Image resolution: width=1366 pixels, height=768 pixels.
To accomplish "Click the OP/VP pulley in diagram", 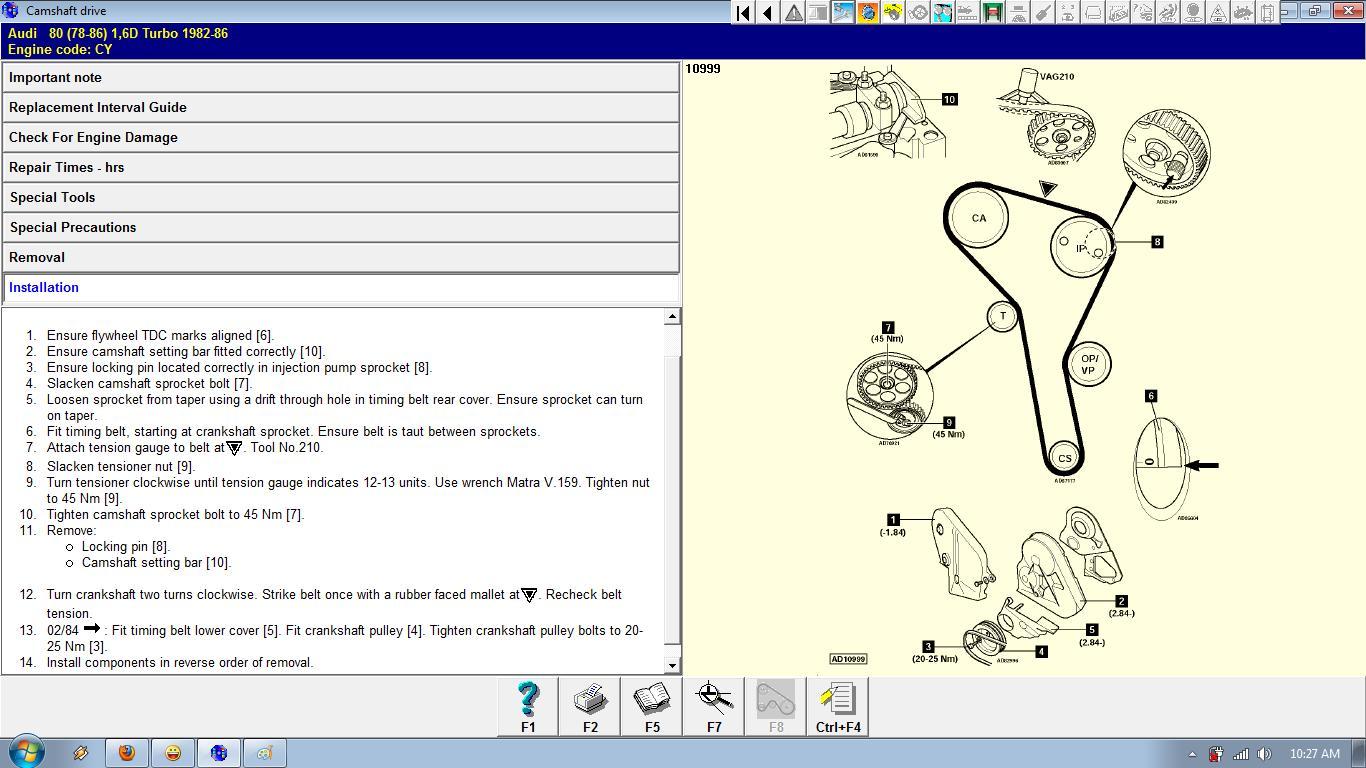I will [x=1088, y=364].
